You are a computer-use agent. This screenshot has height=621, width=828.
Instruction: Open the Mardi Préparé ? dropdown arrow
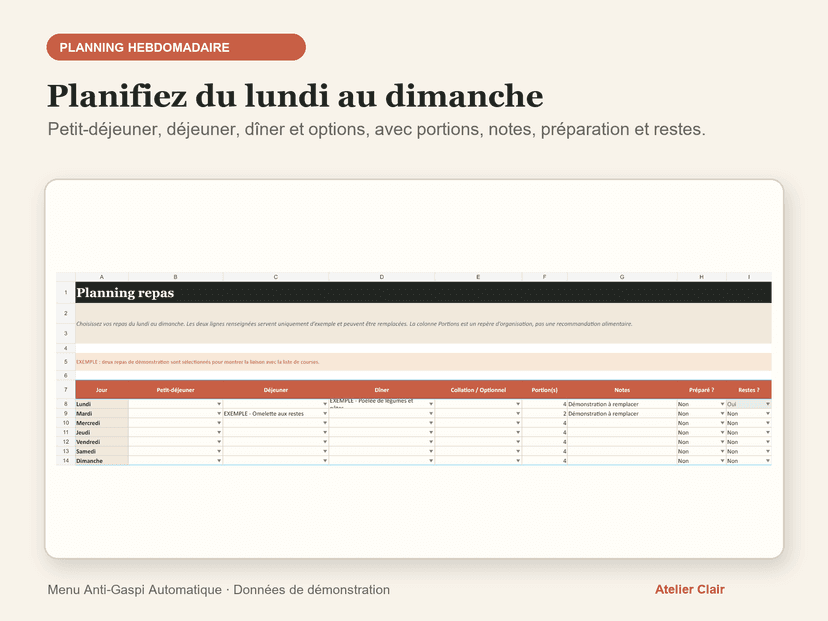722,413
